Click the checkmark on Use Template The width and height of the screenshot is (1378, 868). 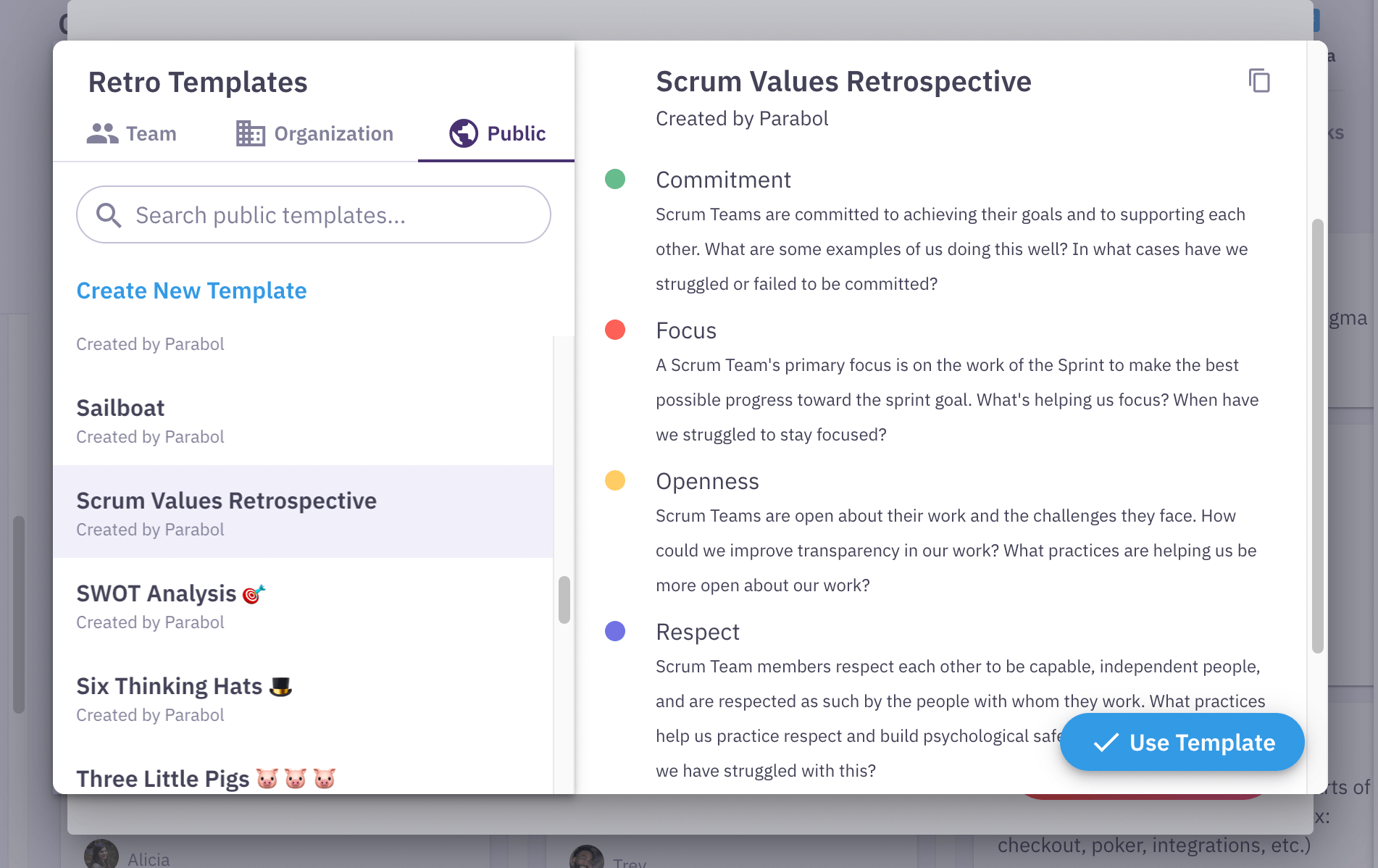1106,742
